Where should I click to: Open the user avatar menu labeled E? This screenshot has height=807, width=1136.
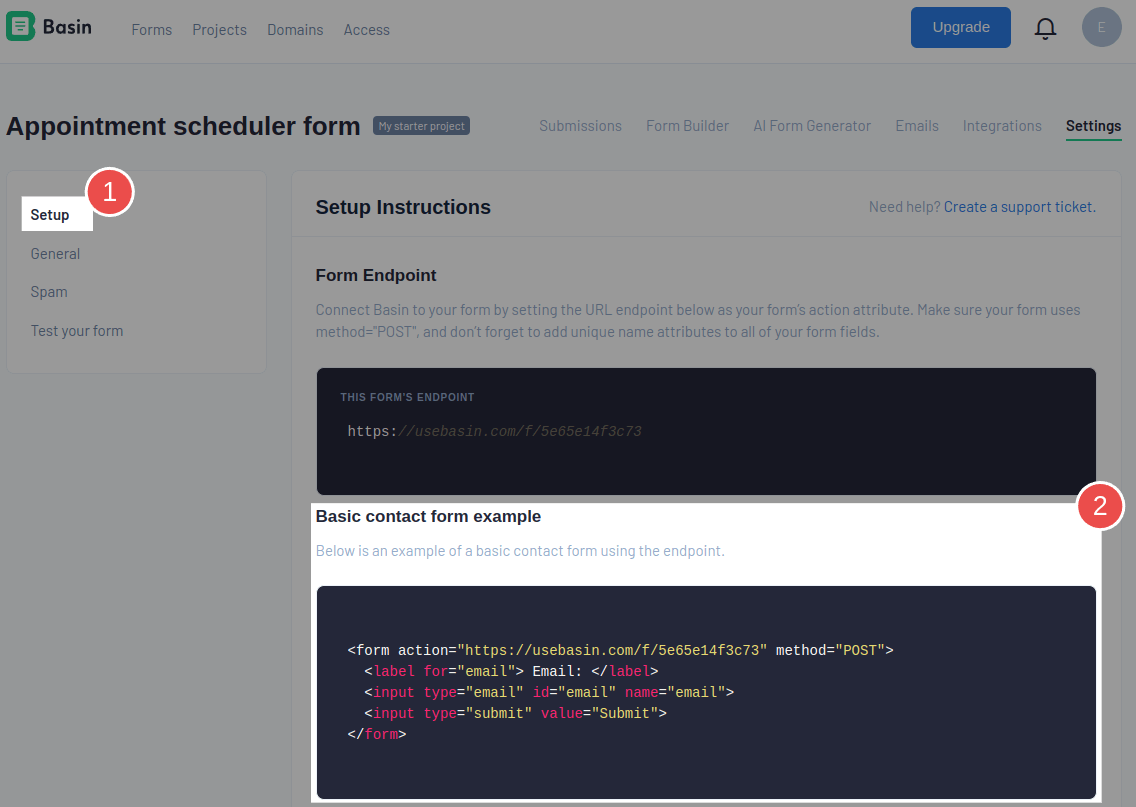1101,27
